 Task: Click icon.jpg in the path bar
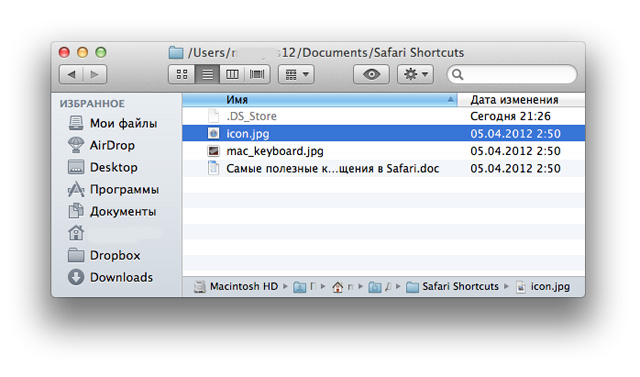543,286
